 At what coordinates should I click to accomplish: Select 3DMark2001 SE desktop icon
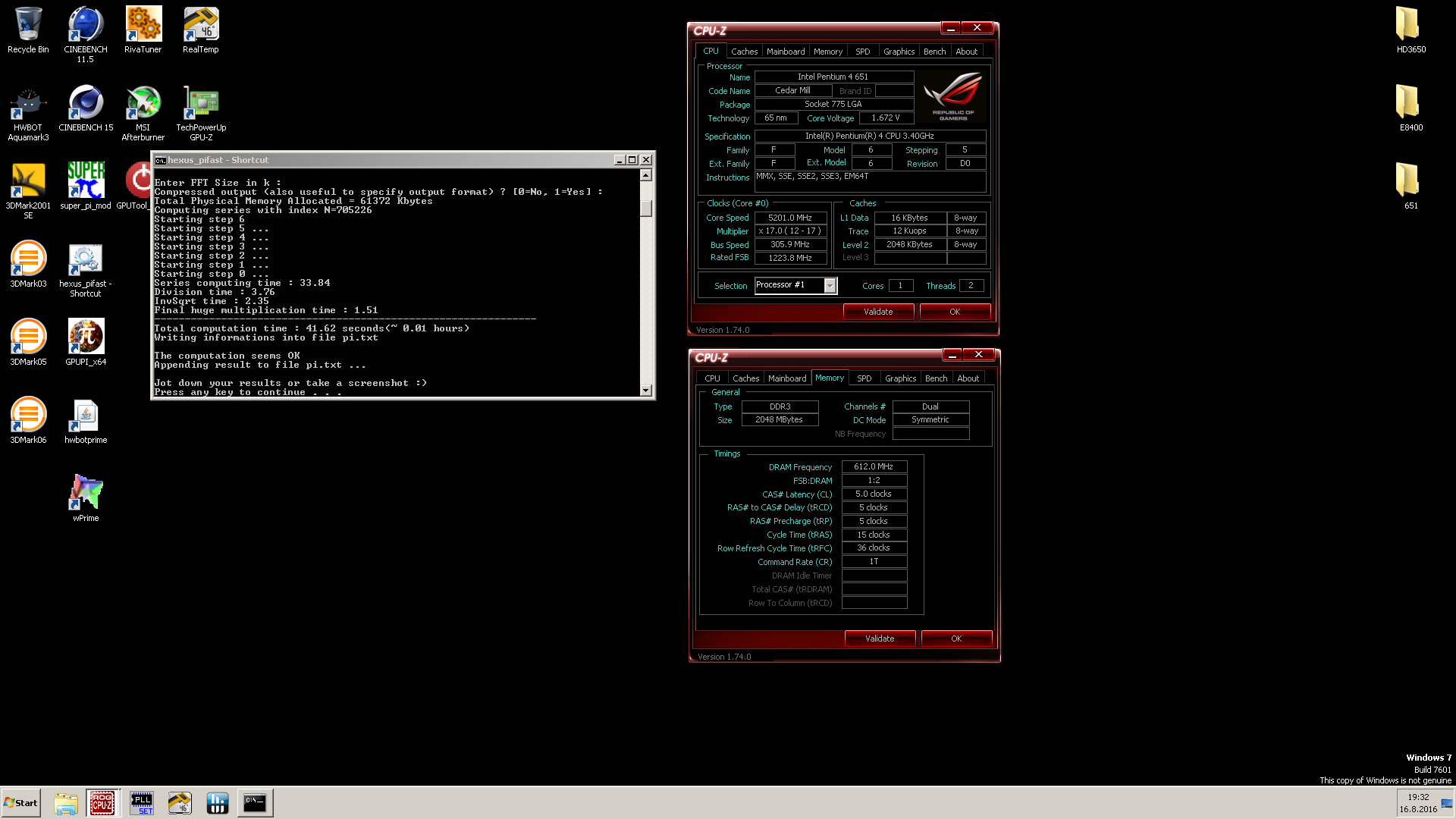[x=28, y=191]
